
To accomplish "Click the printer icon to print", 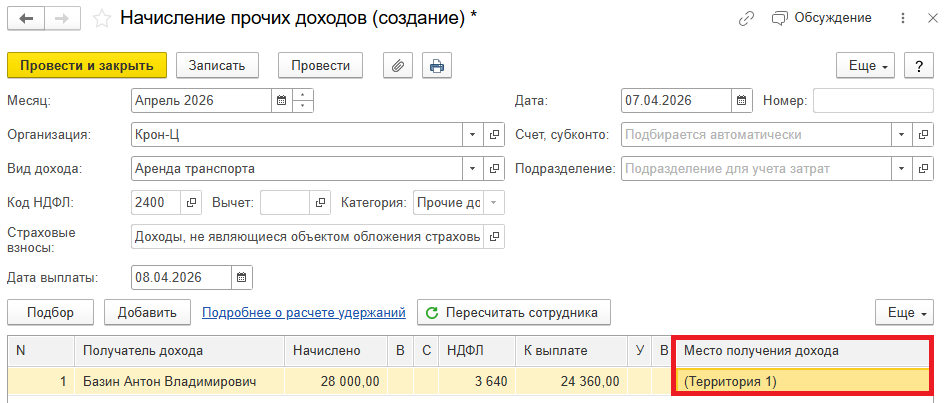I will pos(436,66).
